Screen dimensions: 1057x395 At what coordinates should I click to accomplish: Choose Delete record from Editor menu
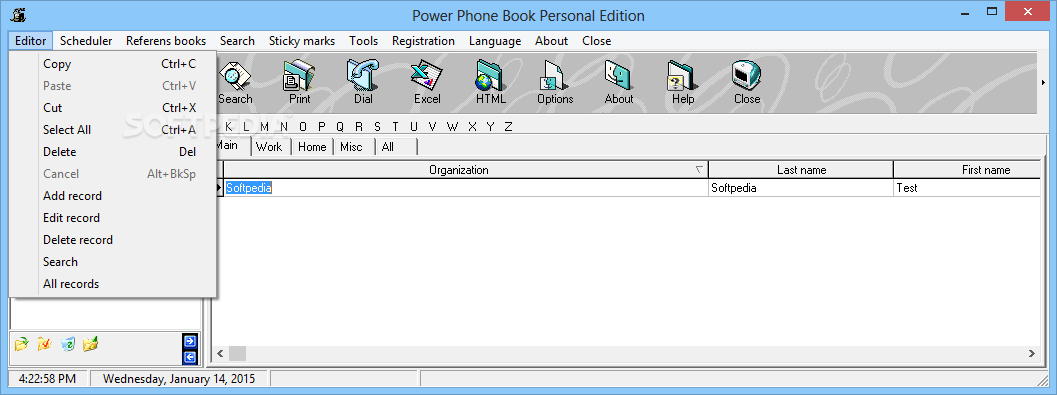(113, 240)
